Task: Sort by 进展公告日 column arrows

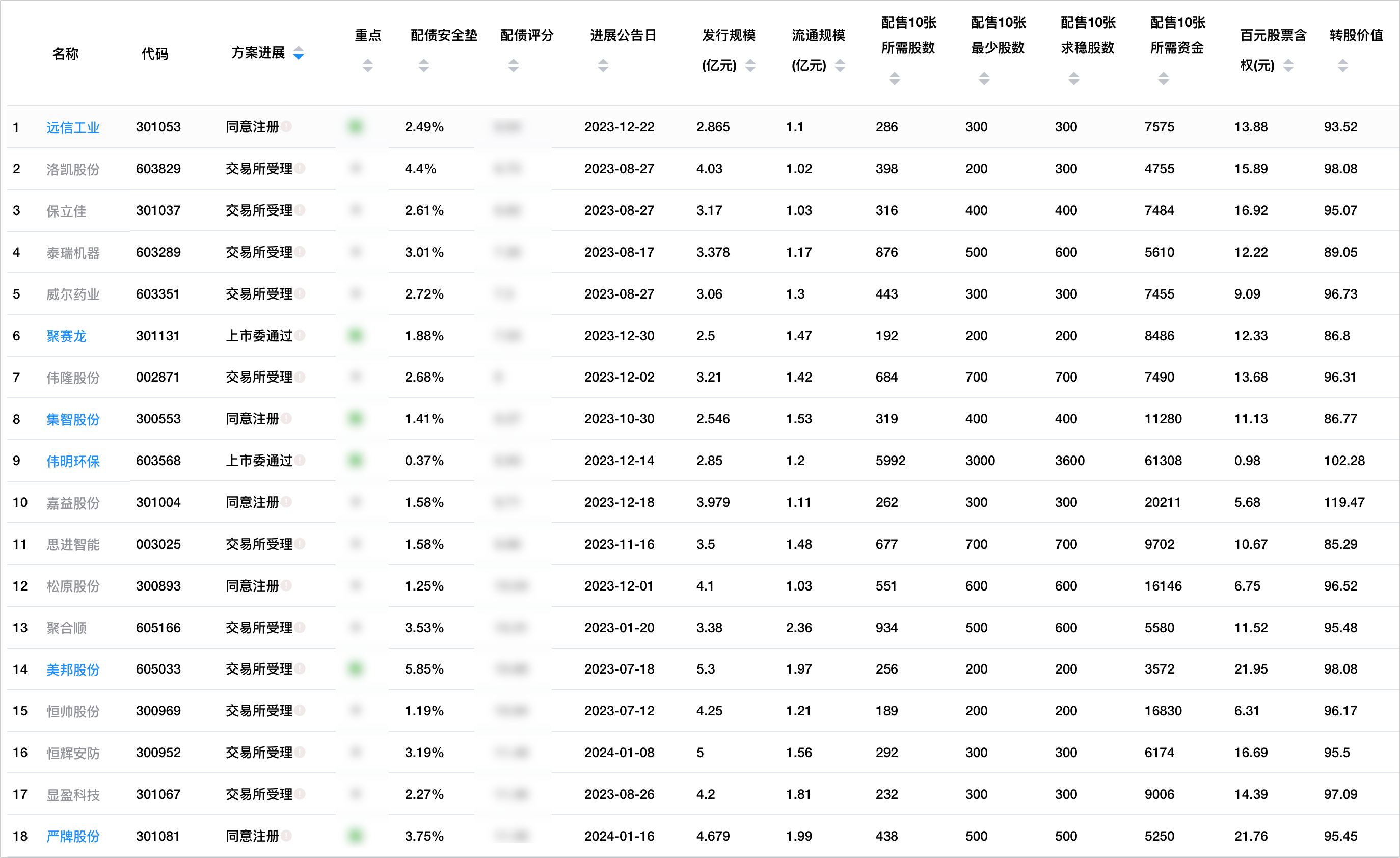Action: pos(603,66)
